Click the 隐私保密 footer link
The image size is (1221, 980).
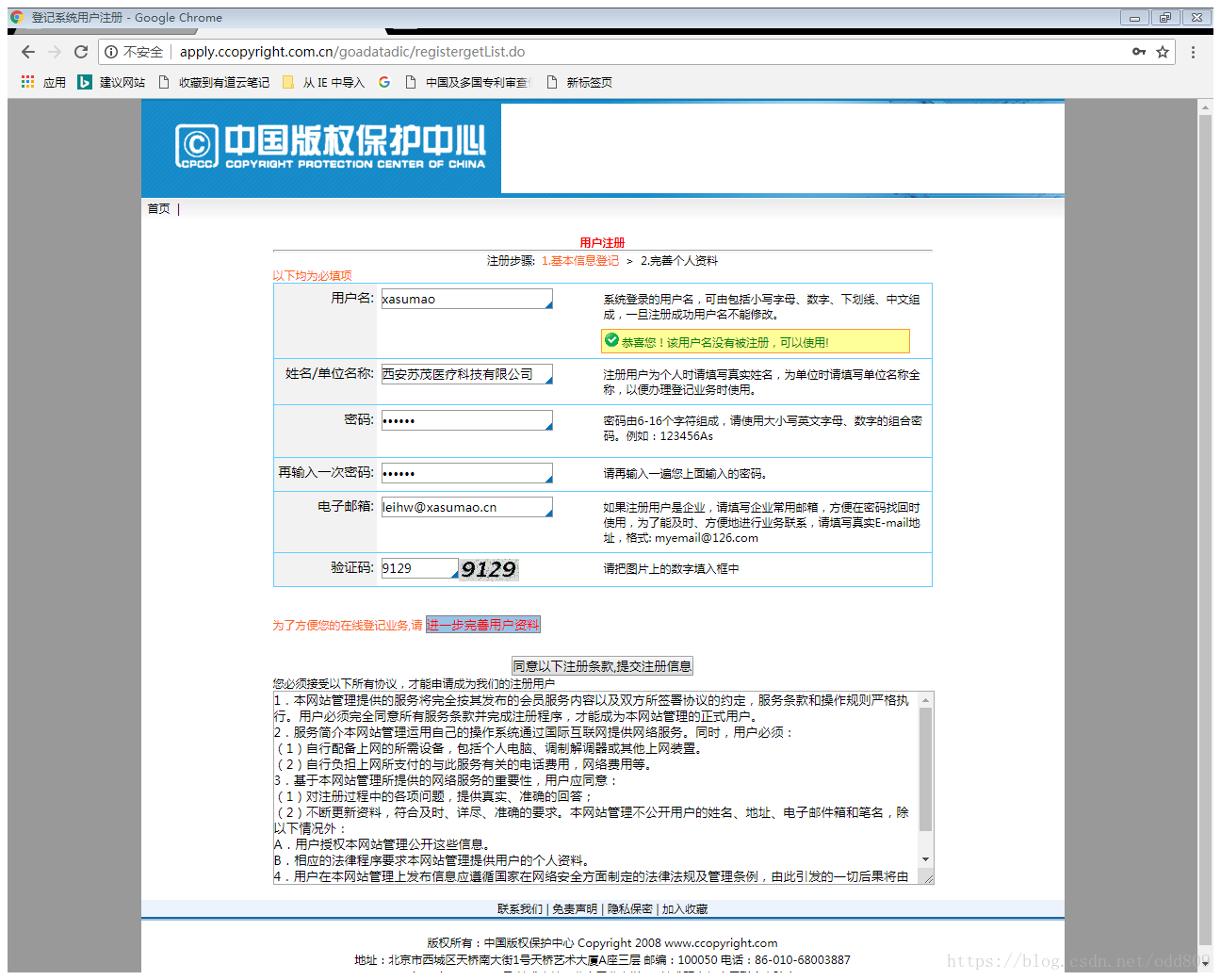pyautogui.click(x=629, y=909)
